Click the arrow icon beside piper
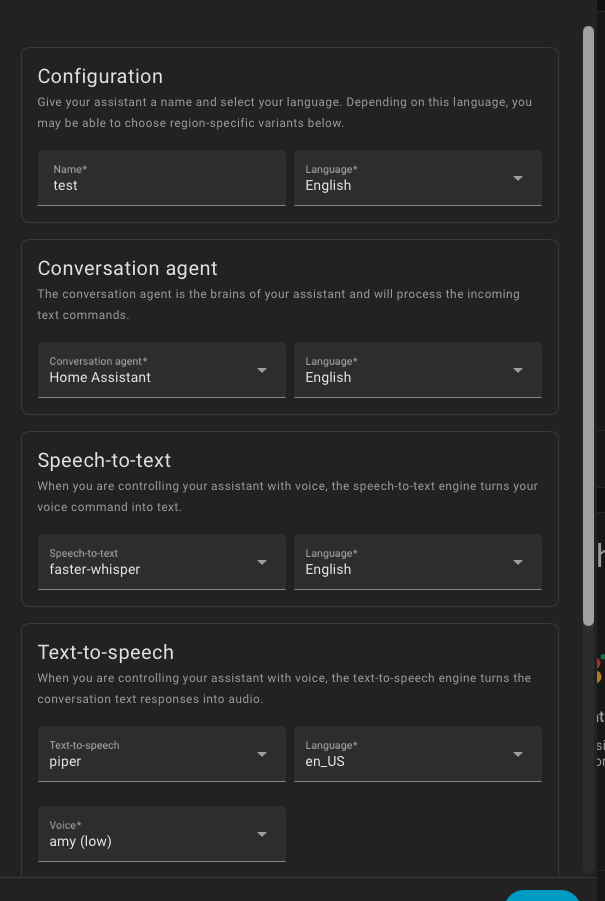Image resolution: width=605 pixels, height=901 pixels. (x=262, y=754)
